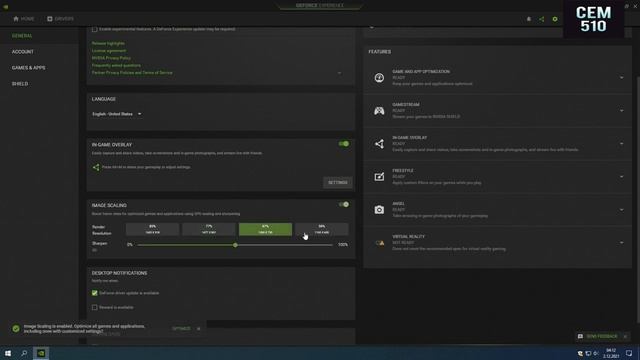Click the In-Game Overlay share icon in Features
Image resolution: width=640 pixels, height=360 pixels.
379,144
